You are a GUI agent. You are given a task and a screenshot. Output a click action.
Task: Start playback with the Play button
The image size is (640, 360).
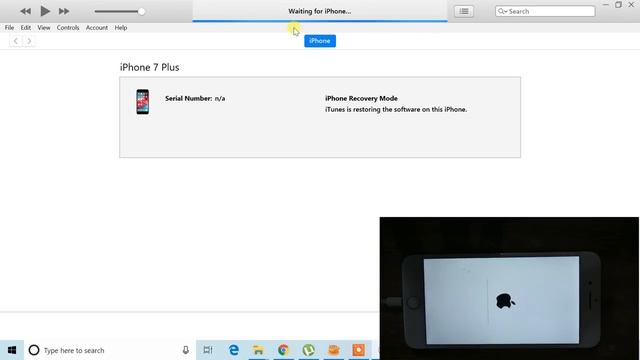45,11
